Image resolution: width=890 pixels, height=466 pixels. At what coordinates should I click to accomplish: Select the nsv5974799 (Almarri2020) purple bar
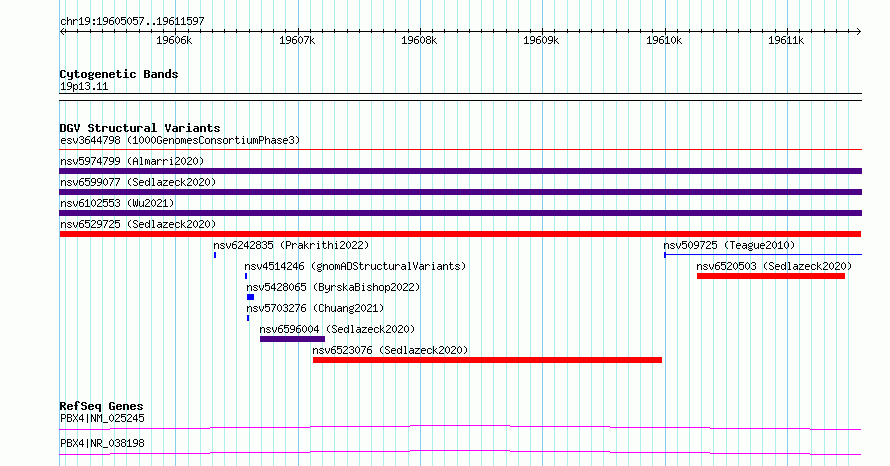460,171
